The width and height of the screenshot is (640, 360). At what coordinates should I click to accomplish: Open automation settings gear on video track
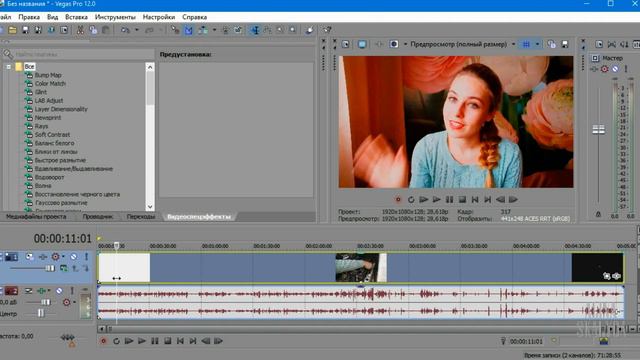point(55,257)
